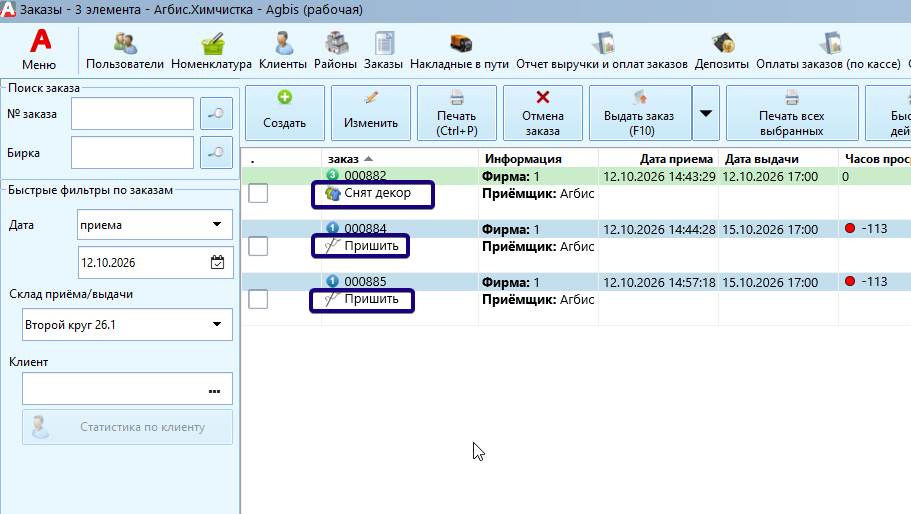Screen dimensions: 911x514
Task: Check the box for order 000885
Action: (x=258, y=299)
